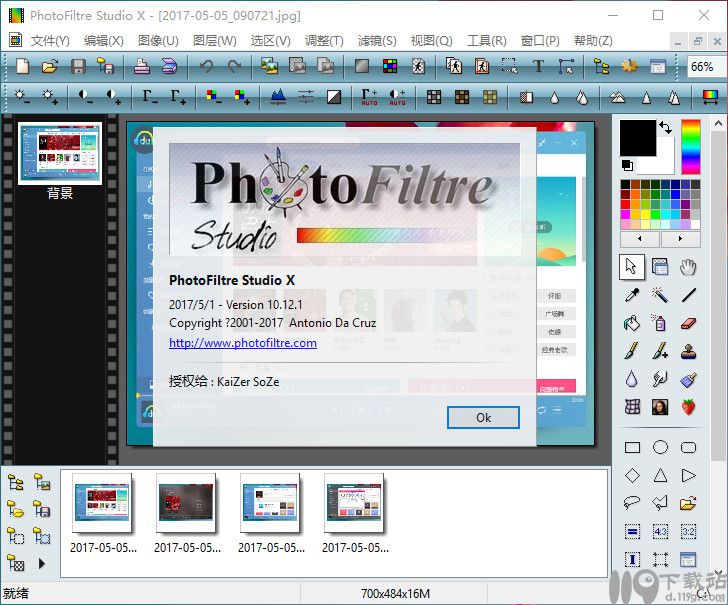
Task: Select the arrow Selection tool
Action: click(x=631, y=267)
